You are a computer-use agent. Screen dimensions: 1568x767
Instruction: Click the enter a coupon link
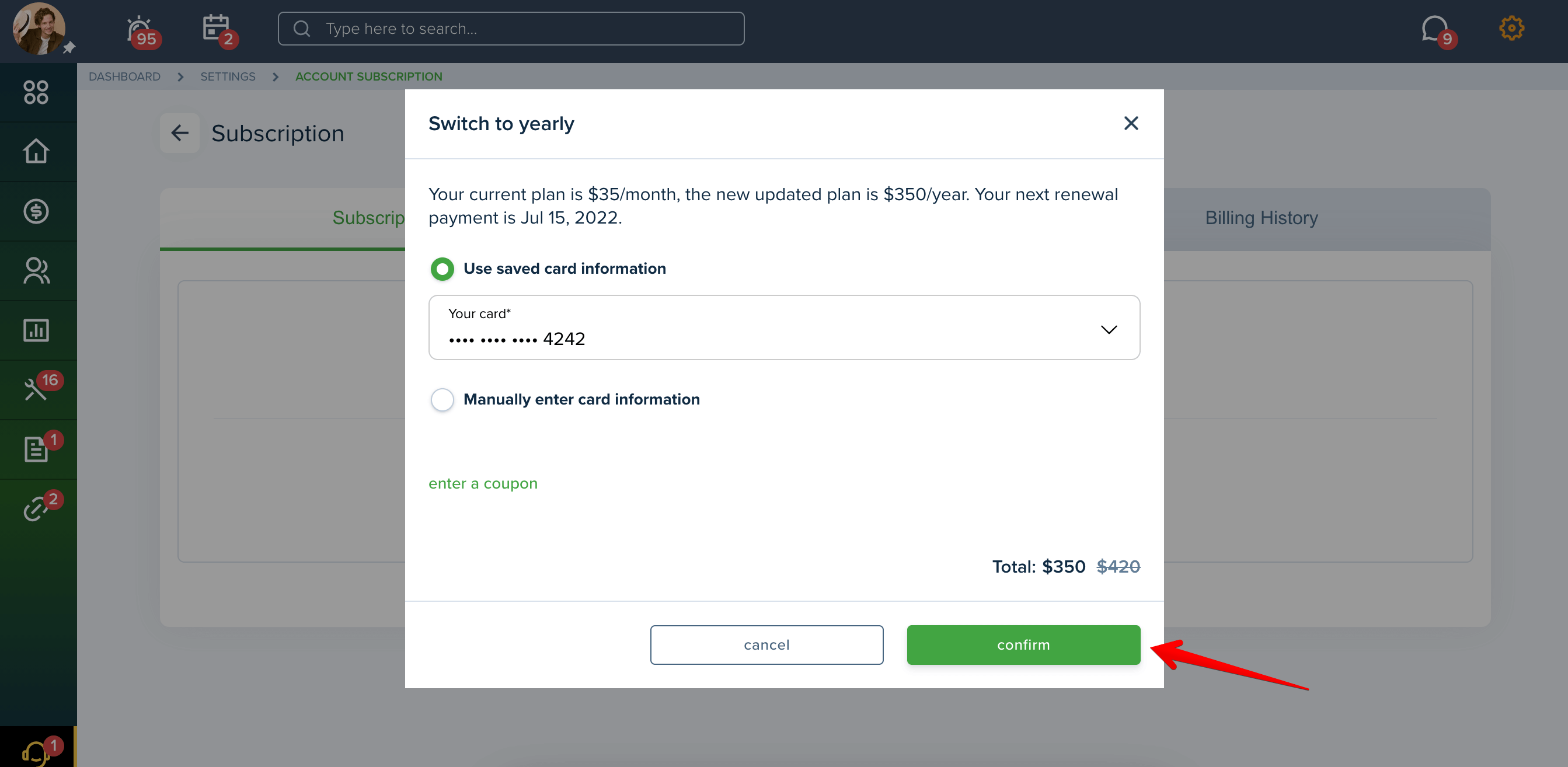click(483, 483)
